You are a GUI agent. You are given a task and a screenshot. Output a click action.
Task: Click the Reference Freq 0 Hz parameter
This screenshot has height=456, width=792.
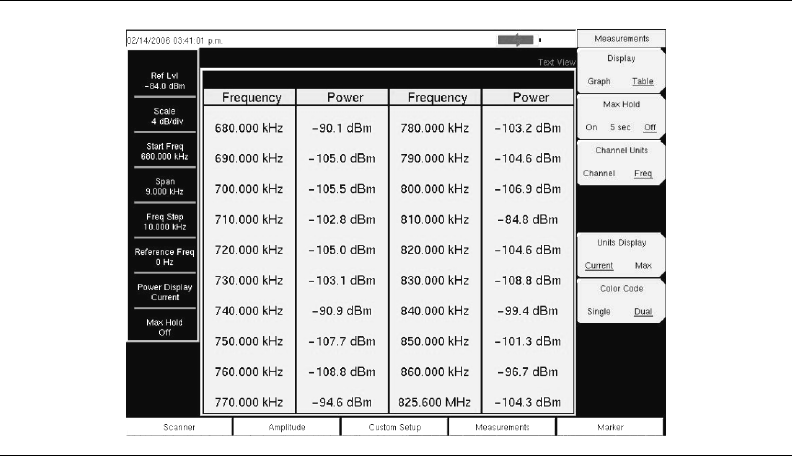(165, 257)
